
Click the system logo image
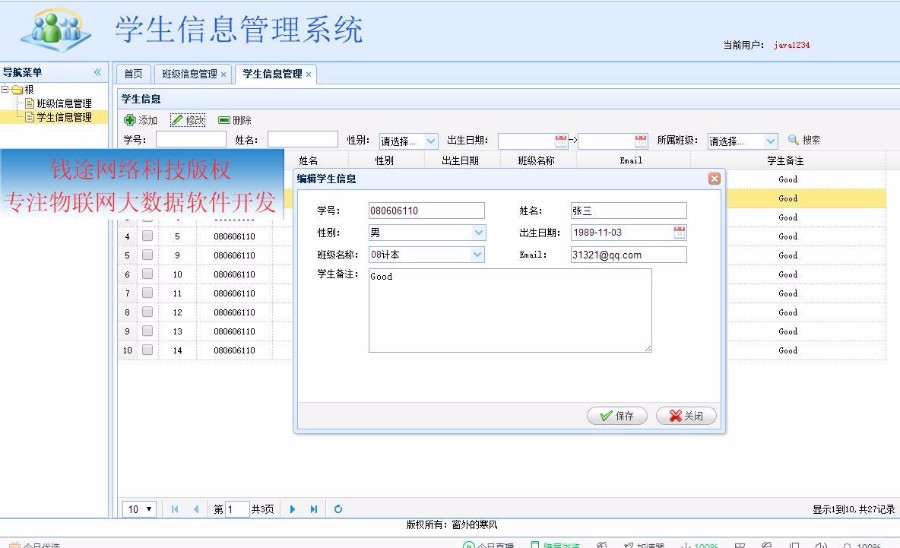(x=56, y=30)
